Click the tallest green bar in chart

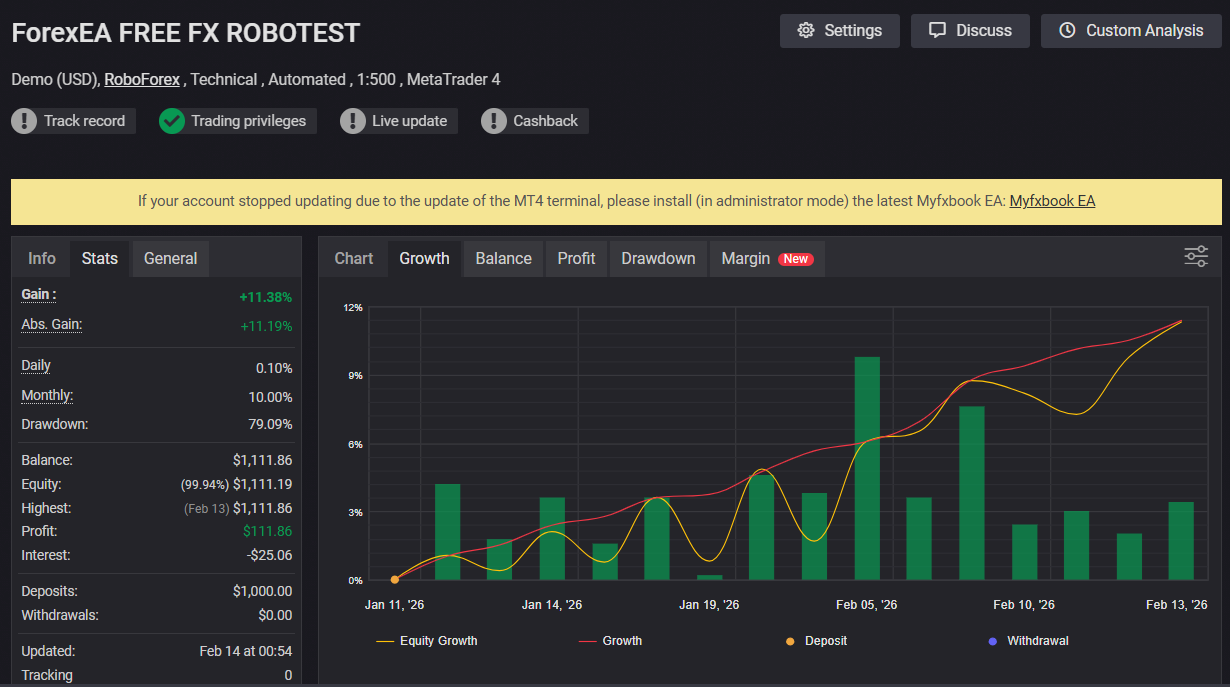(867, 468)
